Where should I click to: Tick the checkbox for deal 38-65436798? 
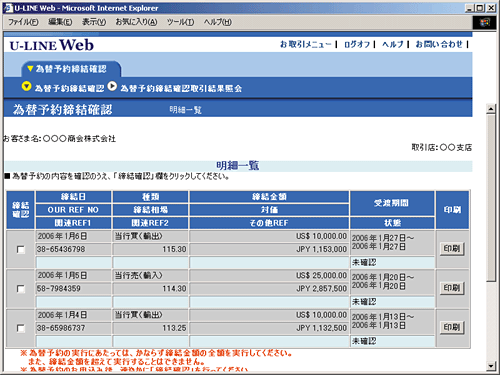pos(21,249)
